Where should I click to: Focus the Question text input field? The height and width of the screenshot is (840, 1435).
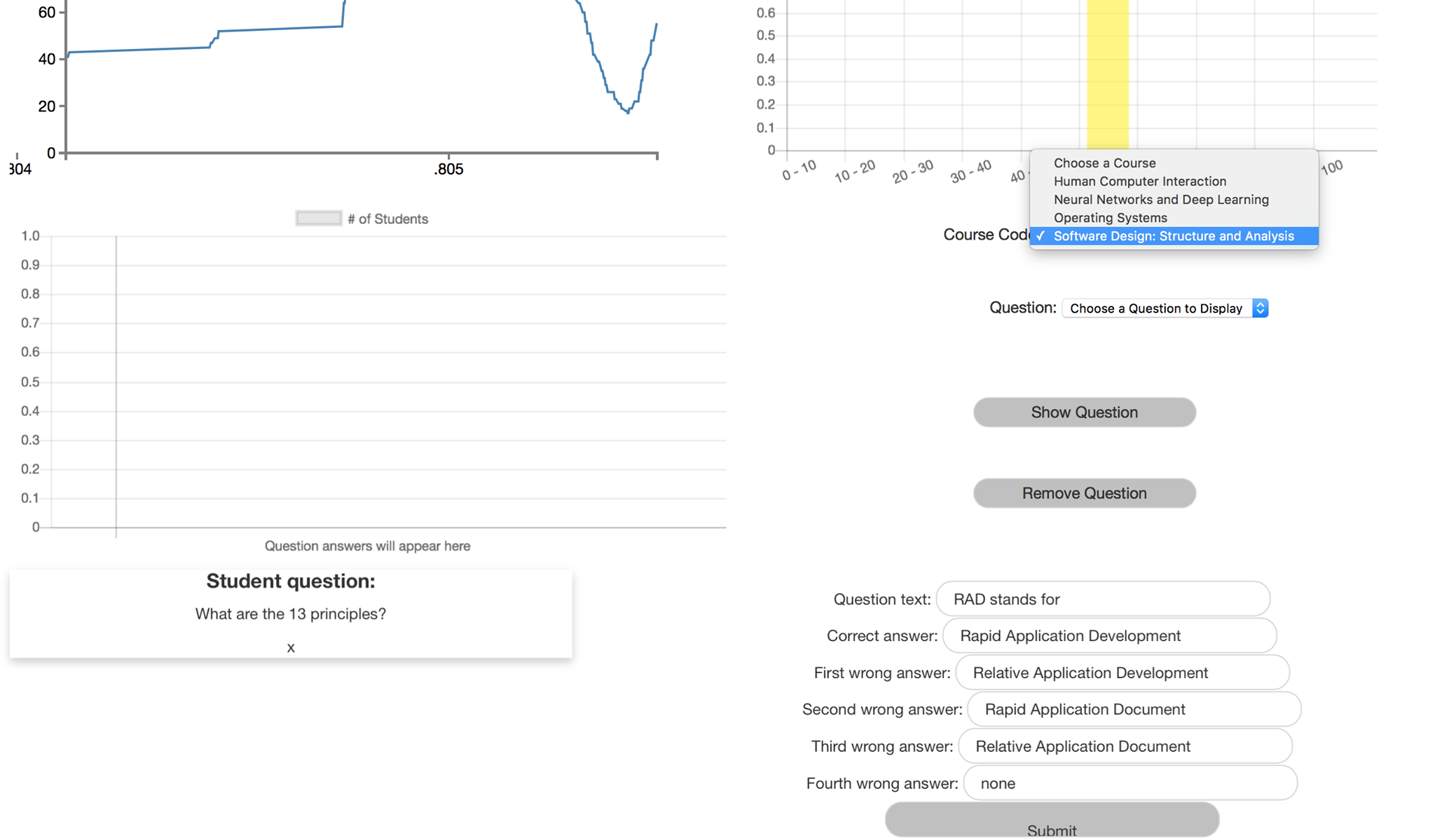(x=1102, y=599)
